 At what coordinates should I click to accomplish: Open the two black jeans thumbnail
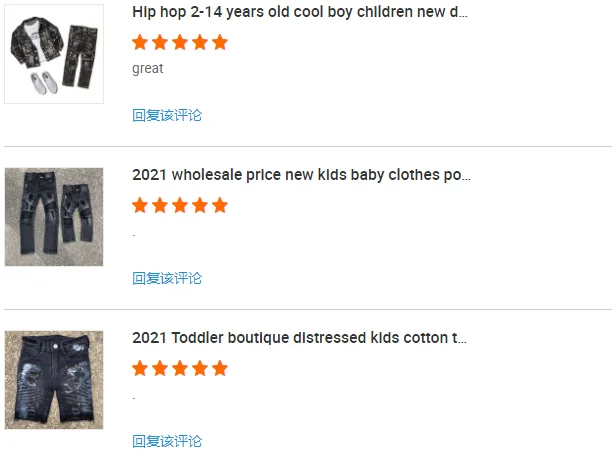coord(54,217)
